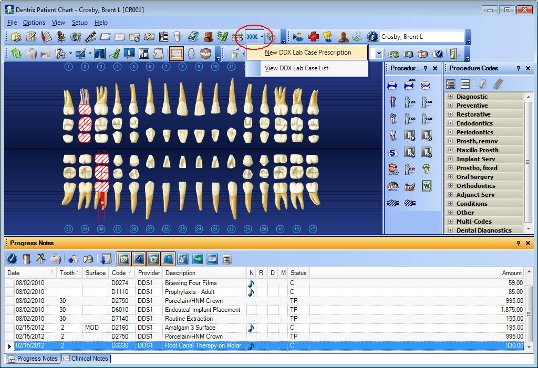Expand the Multi-Codes procedure category
This screenshot has height=368, width=538.
click(451, 222)
